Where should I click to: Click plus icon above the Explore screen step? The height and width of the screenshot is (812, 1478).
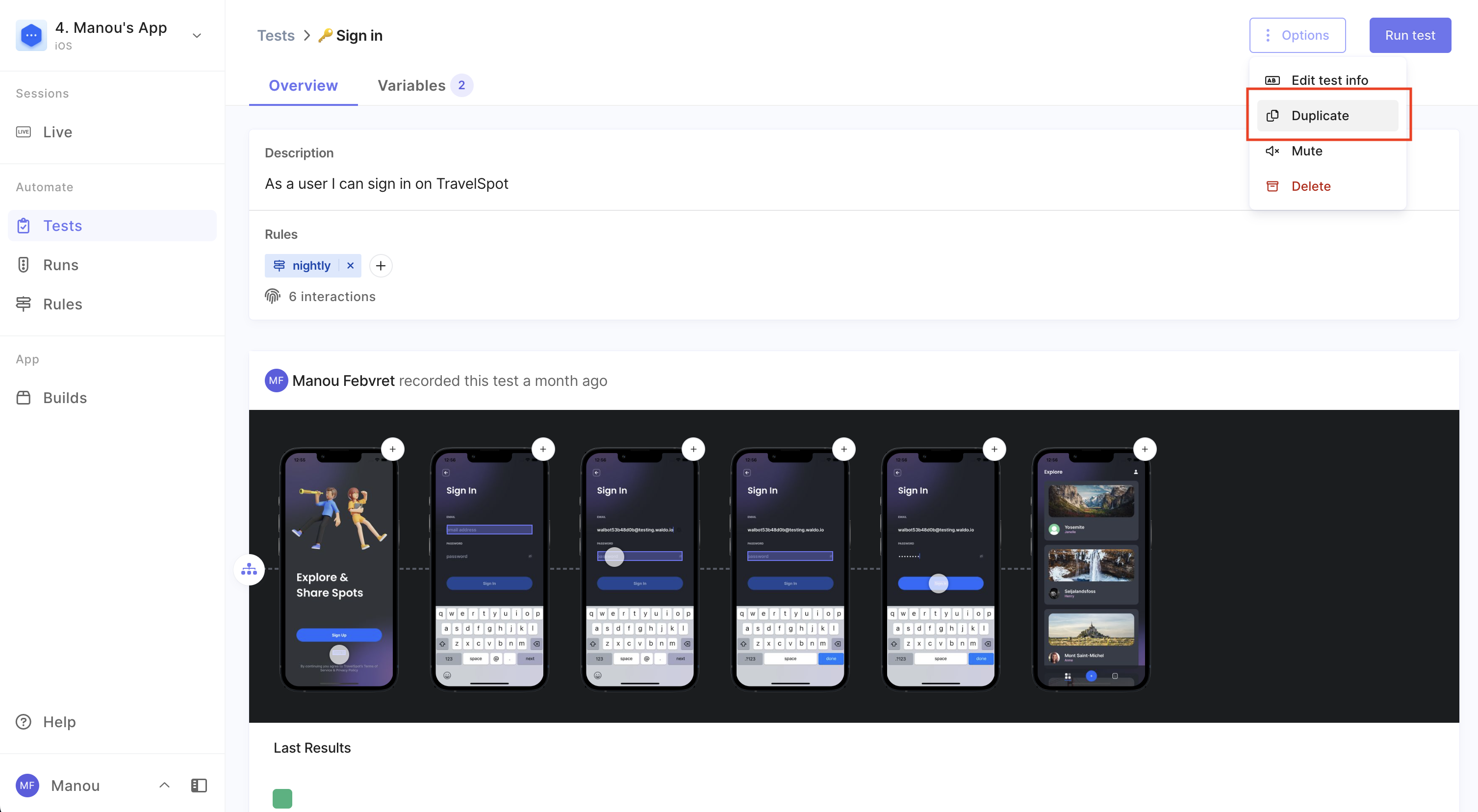tap(1145, 449)
